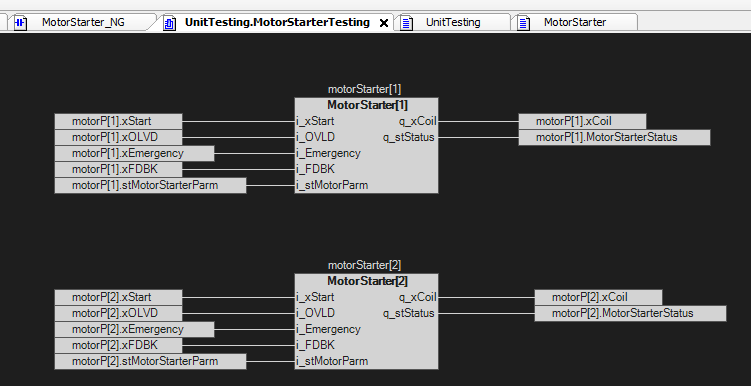The height and width of the screenshot is (386, 751).
Task: Select the MotorStarter[1] function block header
Action: (x=367, y=105)
